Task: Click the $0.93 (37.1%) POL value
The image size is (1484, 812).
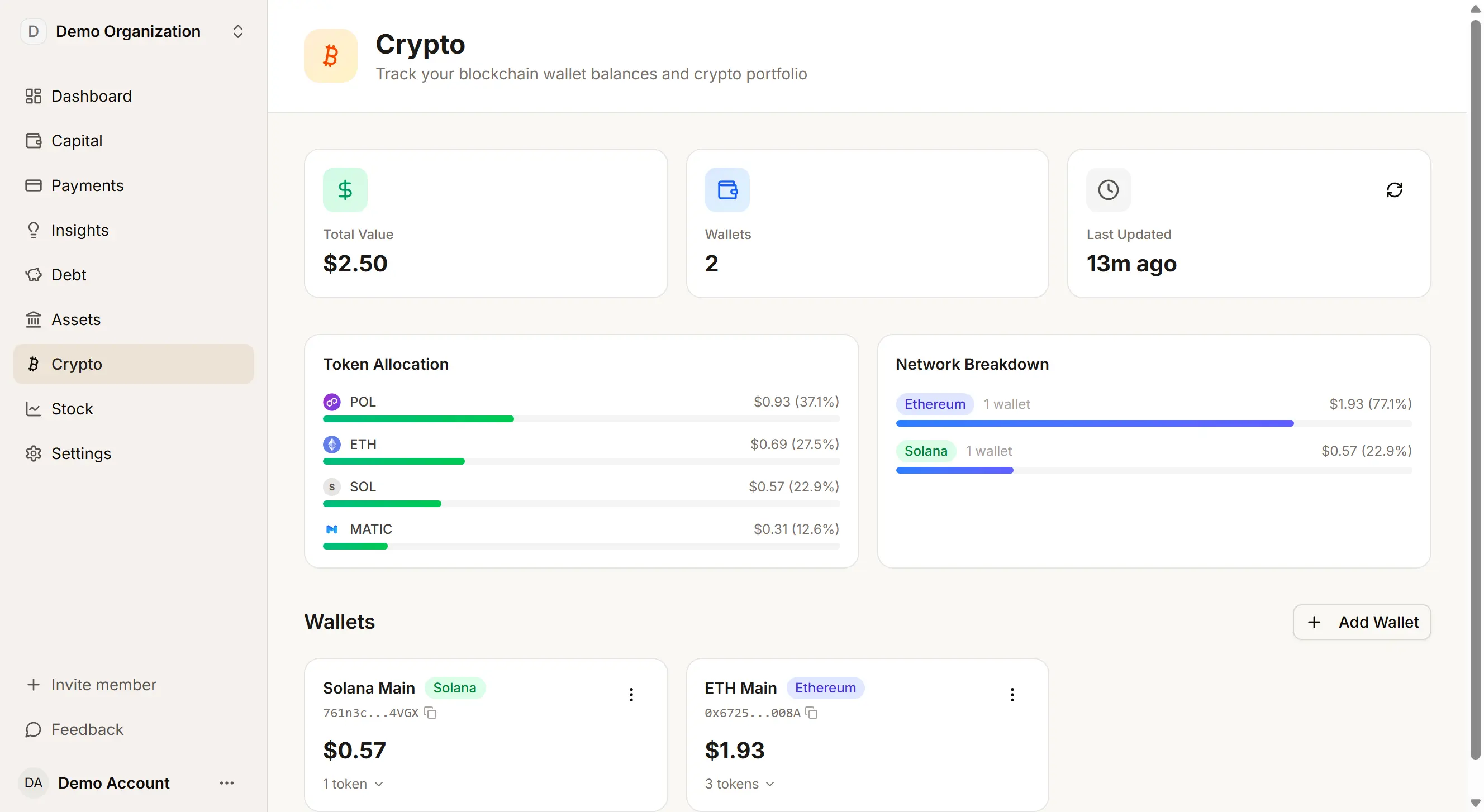Action: [796, 402]
